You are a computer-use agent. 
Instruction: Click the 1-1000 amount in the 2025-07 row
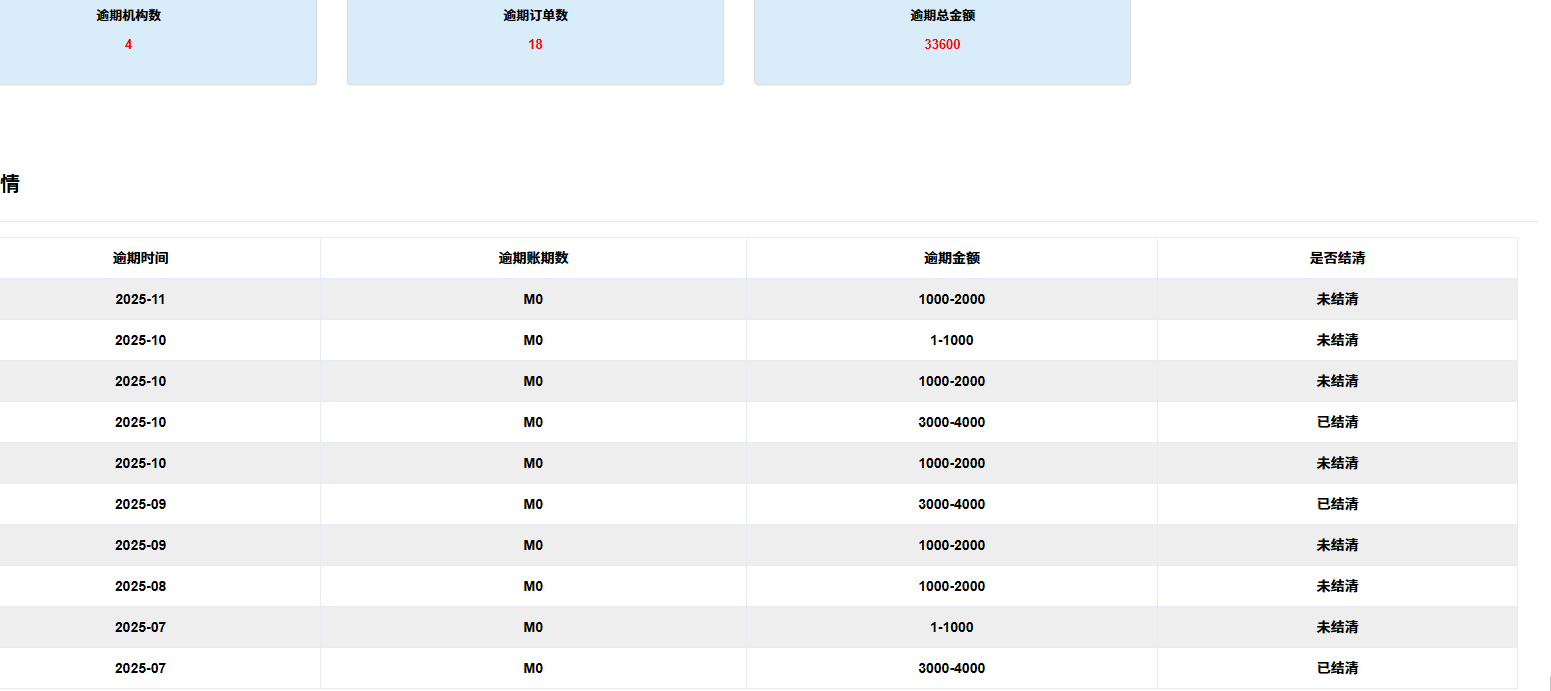951,627
